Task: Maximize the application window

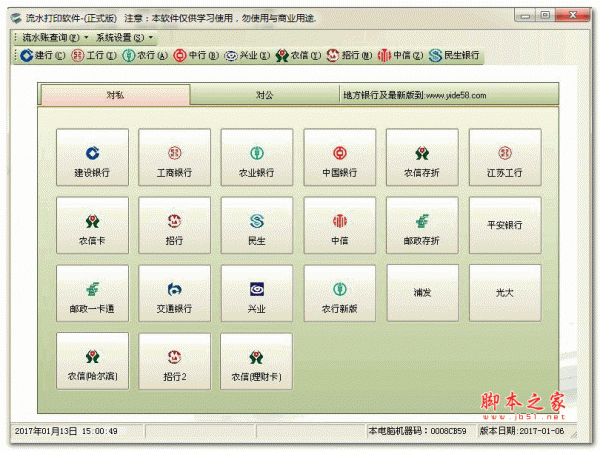Action: 545,15
